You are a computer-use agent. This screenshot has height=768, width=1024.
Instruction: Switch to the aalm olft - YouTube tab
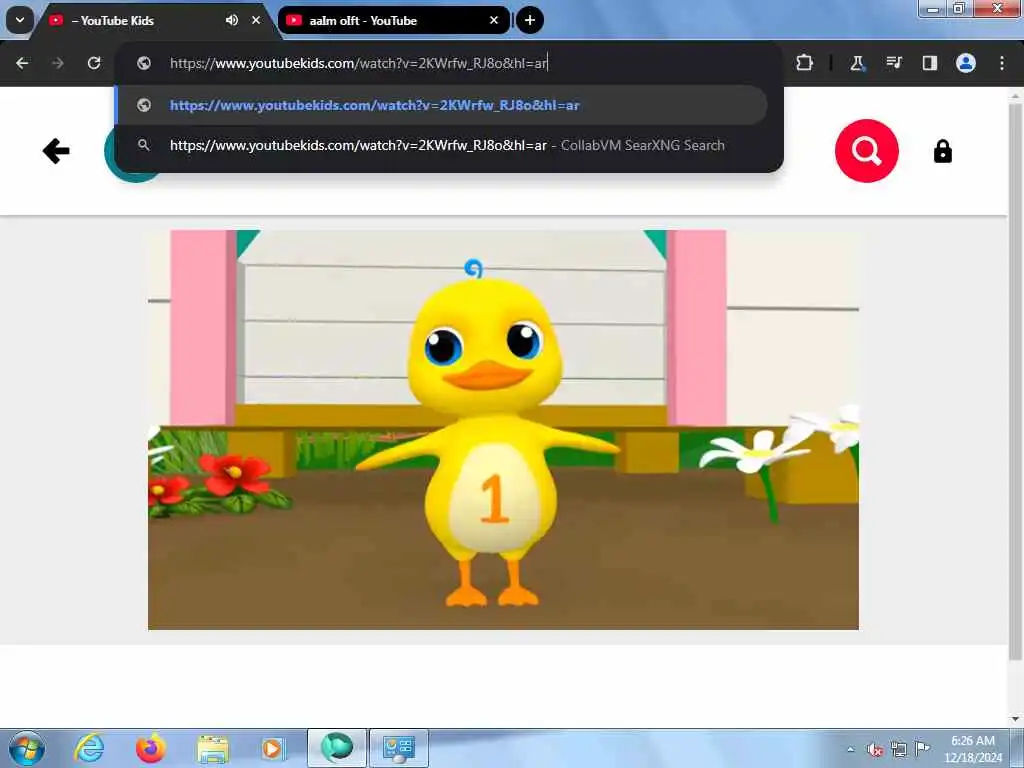click(x=393, y=20)
